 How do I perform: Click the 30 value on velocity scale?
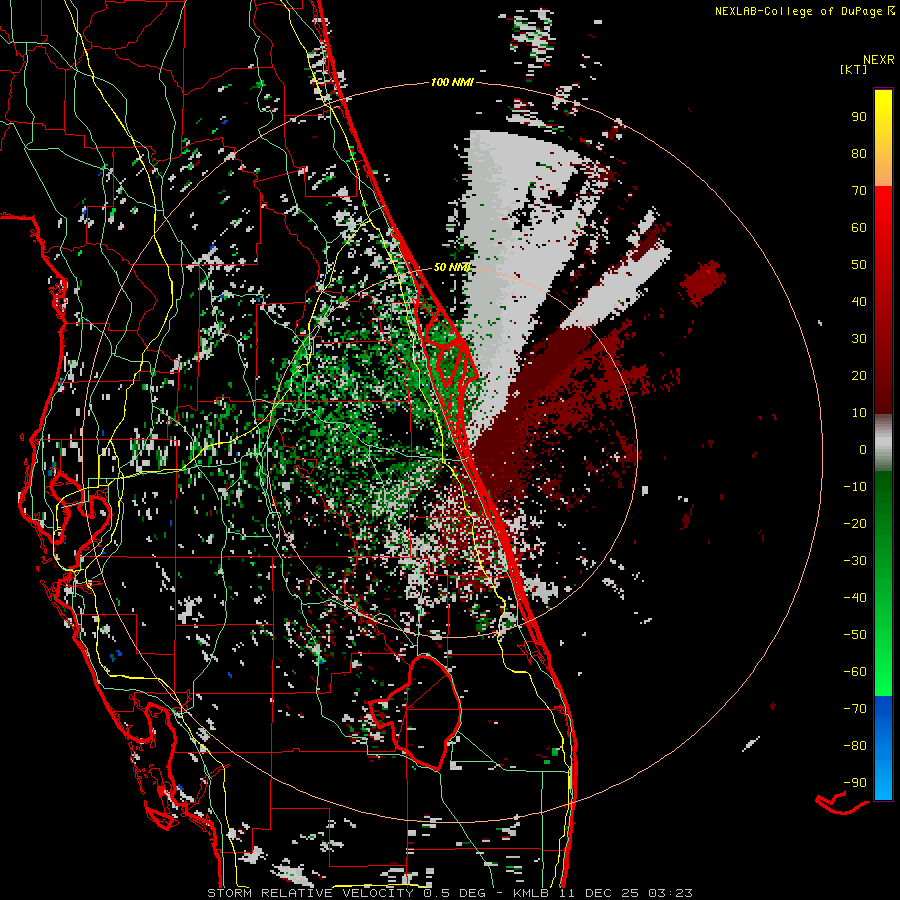[859, 339]
